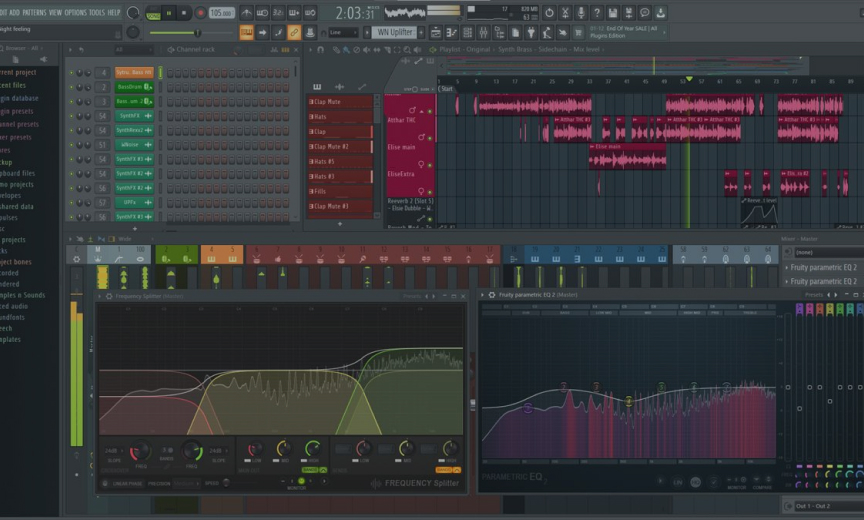Image resolution: width=864 pixels, height=520 pixels.
Task: Open the help question mark icon
Action: pyautogui.click(x=596, y=13)
